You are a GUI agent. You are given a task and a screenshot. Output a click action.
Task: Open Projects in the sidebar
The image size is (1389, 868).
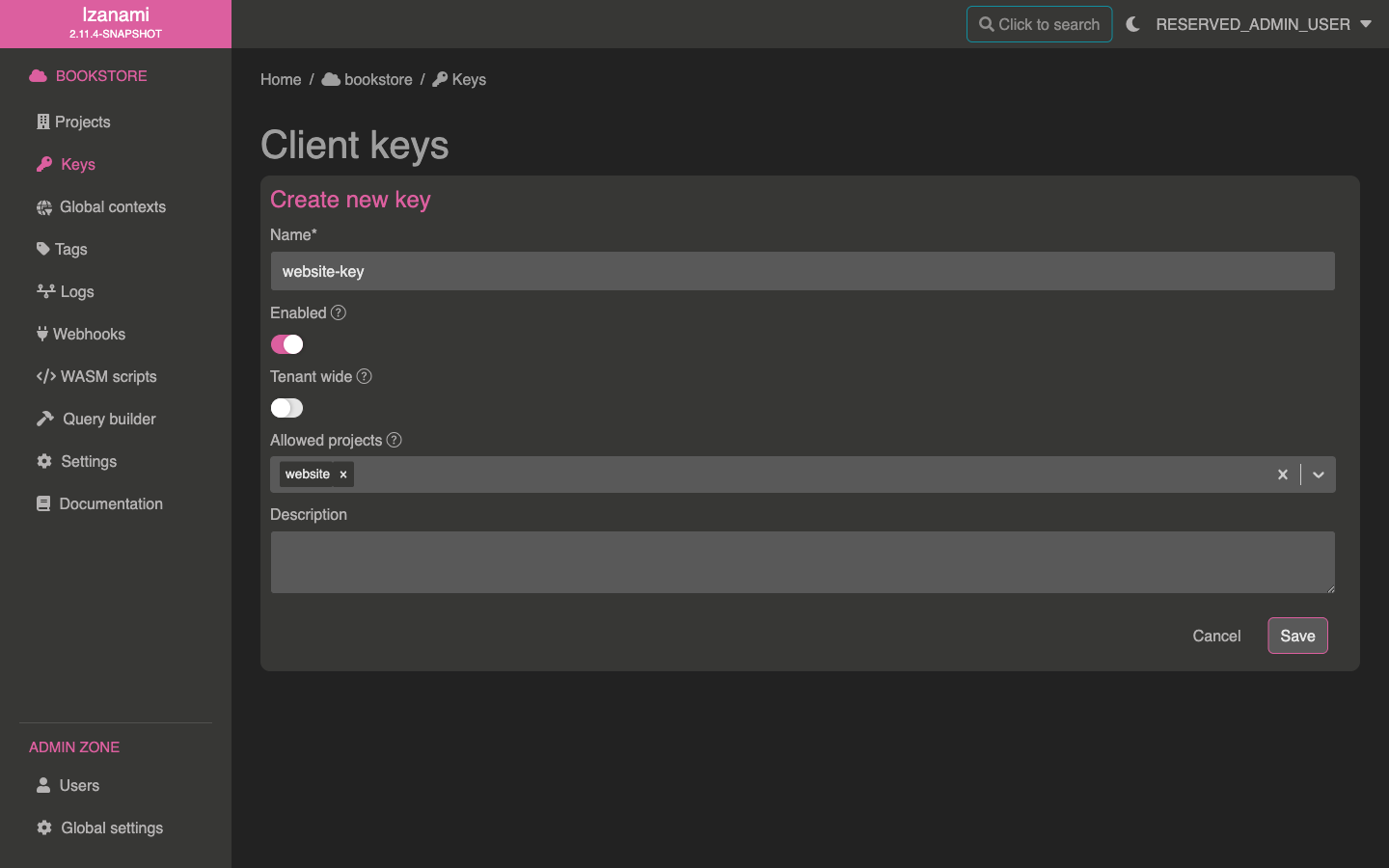pos(82,122)
